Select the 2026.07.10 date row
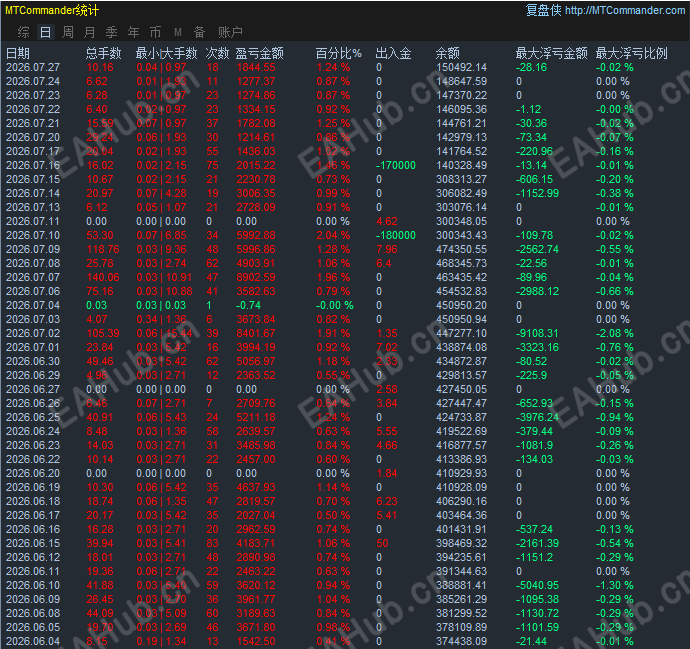 pyautogui.click(x=33, y=235)
